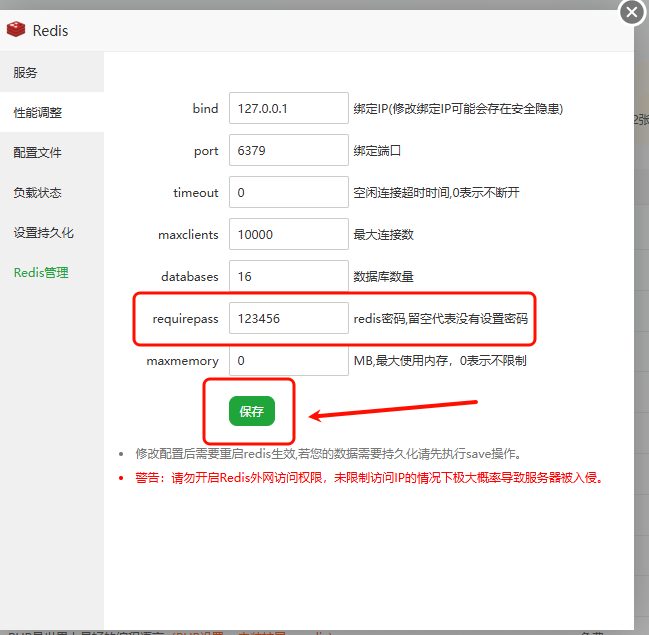The image size is (649, 635).
Task: Click the bind label text
Action: click(205, 108)
